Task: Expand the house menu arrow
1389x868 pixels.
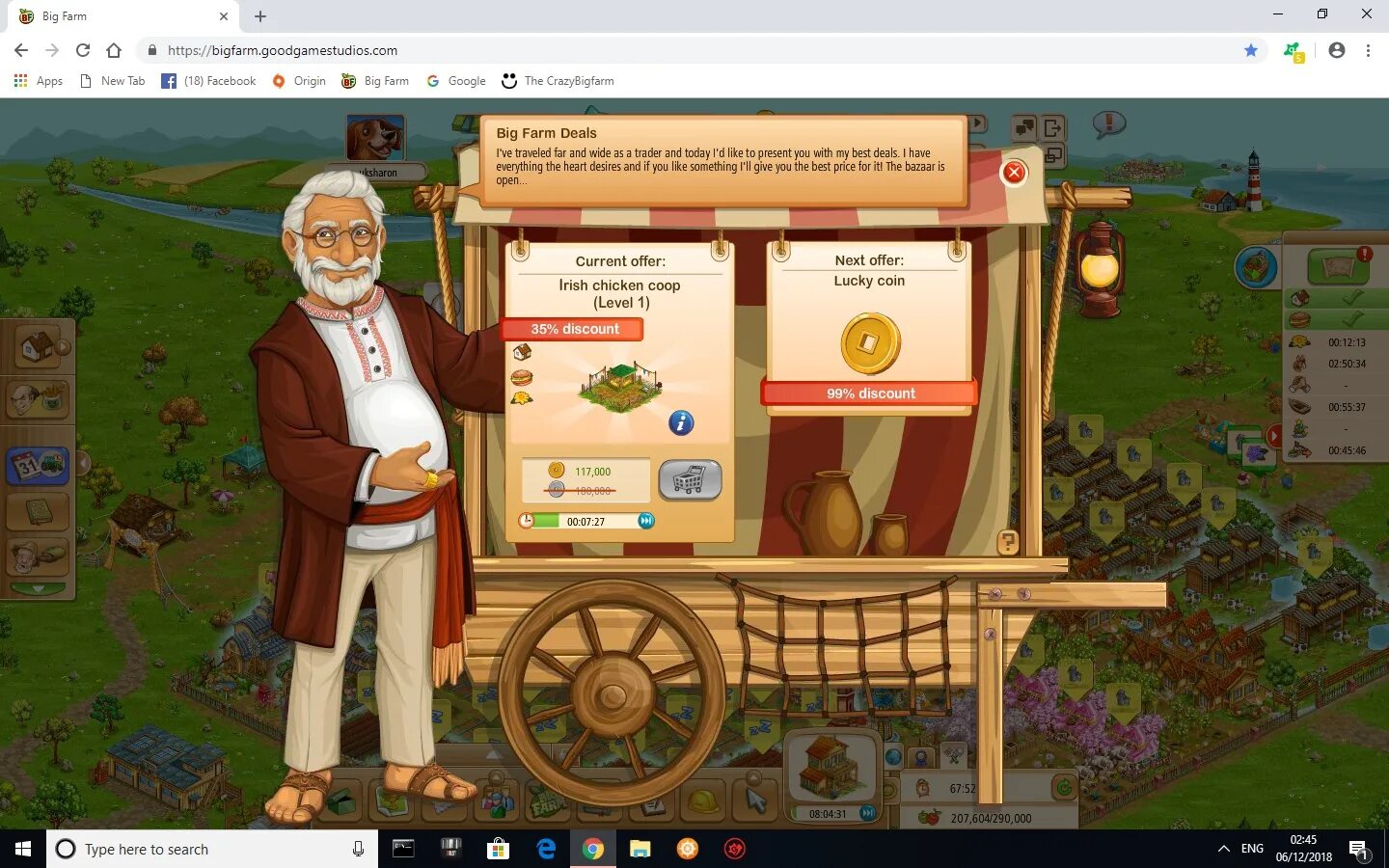Action: (x=64, y=347)
